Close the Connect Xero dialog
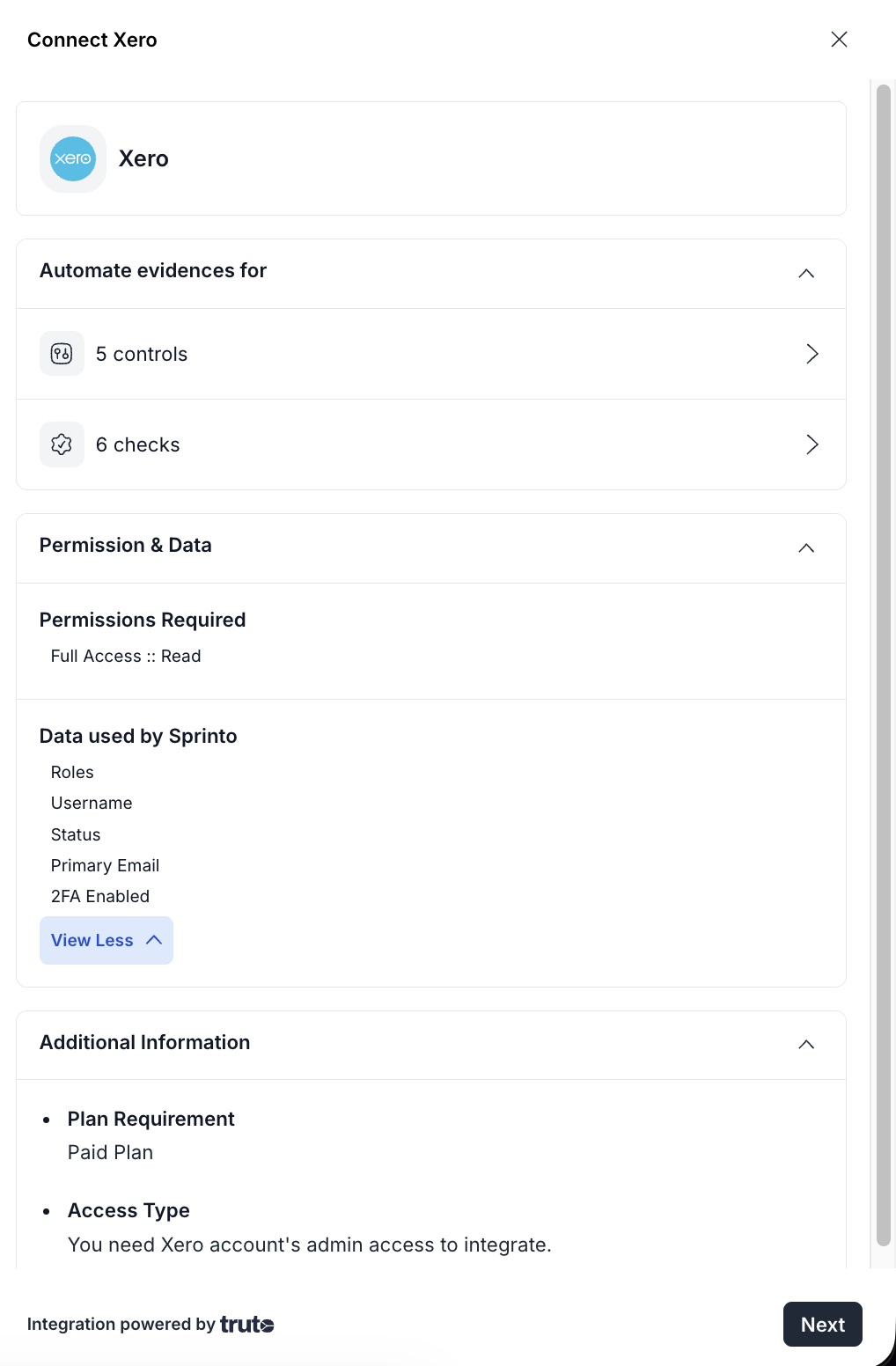 click(x=839, y=40)
